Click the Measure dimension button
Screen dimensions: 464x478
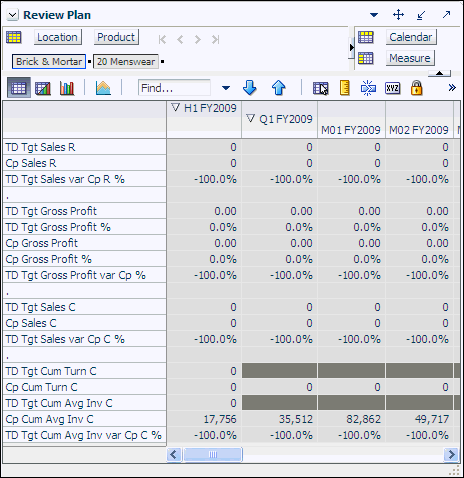click(410, 58)
